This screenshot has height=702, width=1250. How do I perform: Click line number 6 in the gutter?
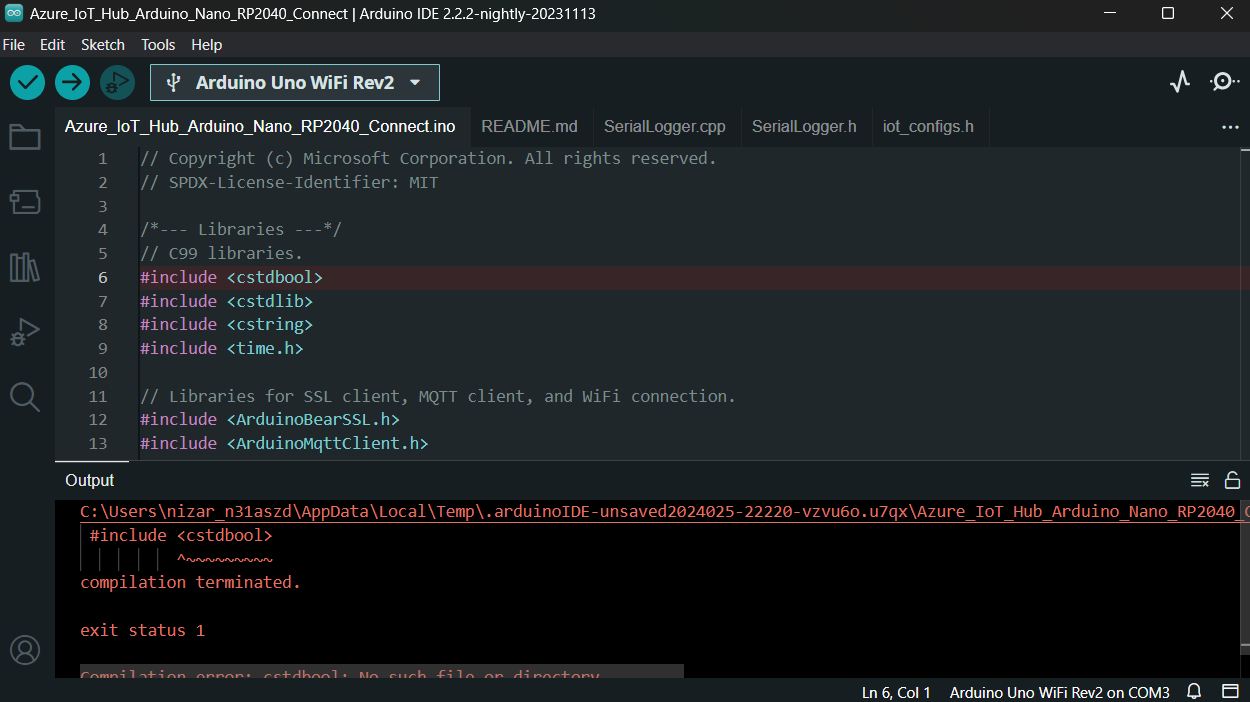click(x=103, y=277)
